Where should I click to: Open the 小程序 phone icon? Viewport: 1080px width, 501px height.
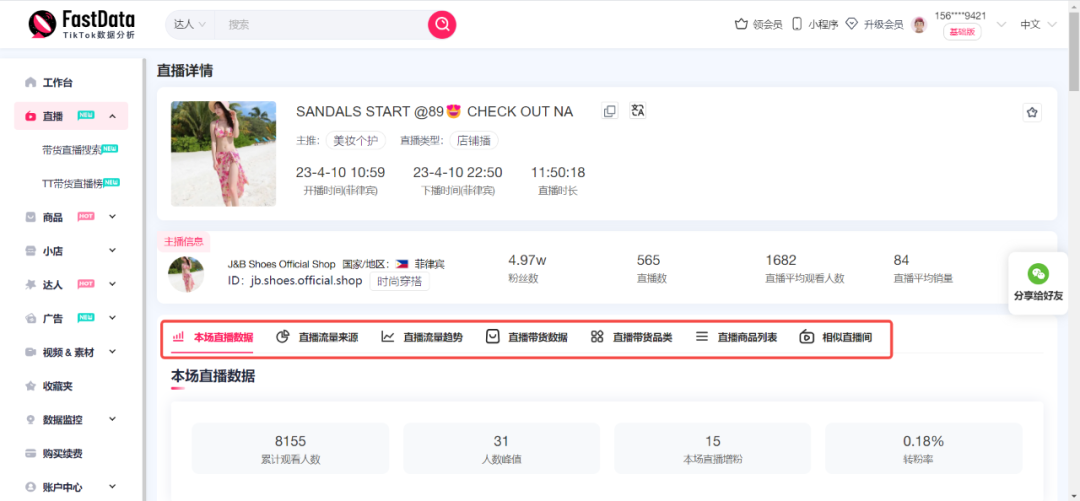pyautogui.click(x=797, y=25)
